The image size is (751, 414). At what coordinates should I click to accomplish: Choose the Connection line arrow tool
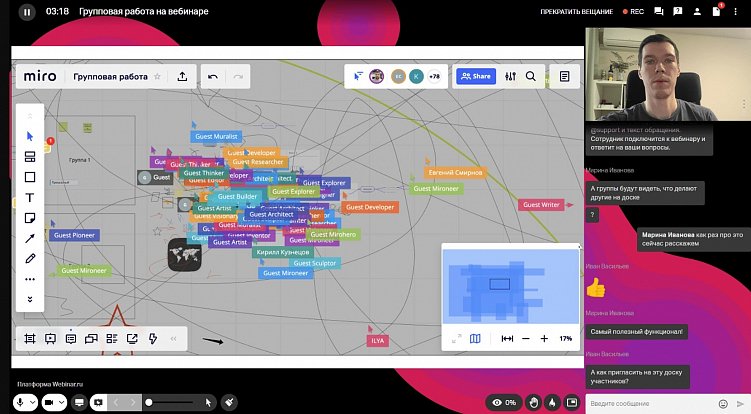[30, 238]
